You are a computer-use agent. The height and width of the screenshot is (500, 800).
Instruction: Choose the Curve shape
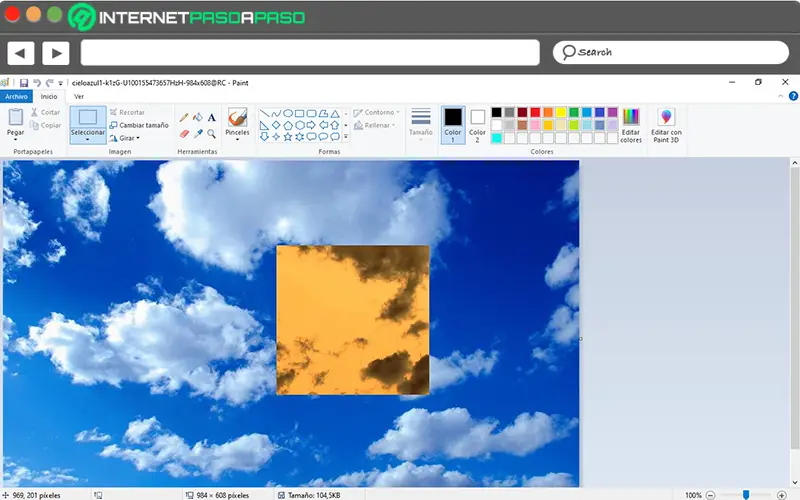pos(276,113)
